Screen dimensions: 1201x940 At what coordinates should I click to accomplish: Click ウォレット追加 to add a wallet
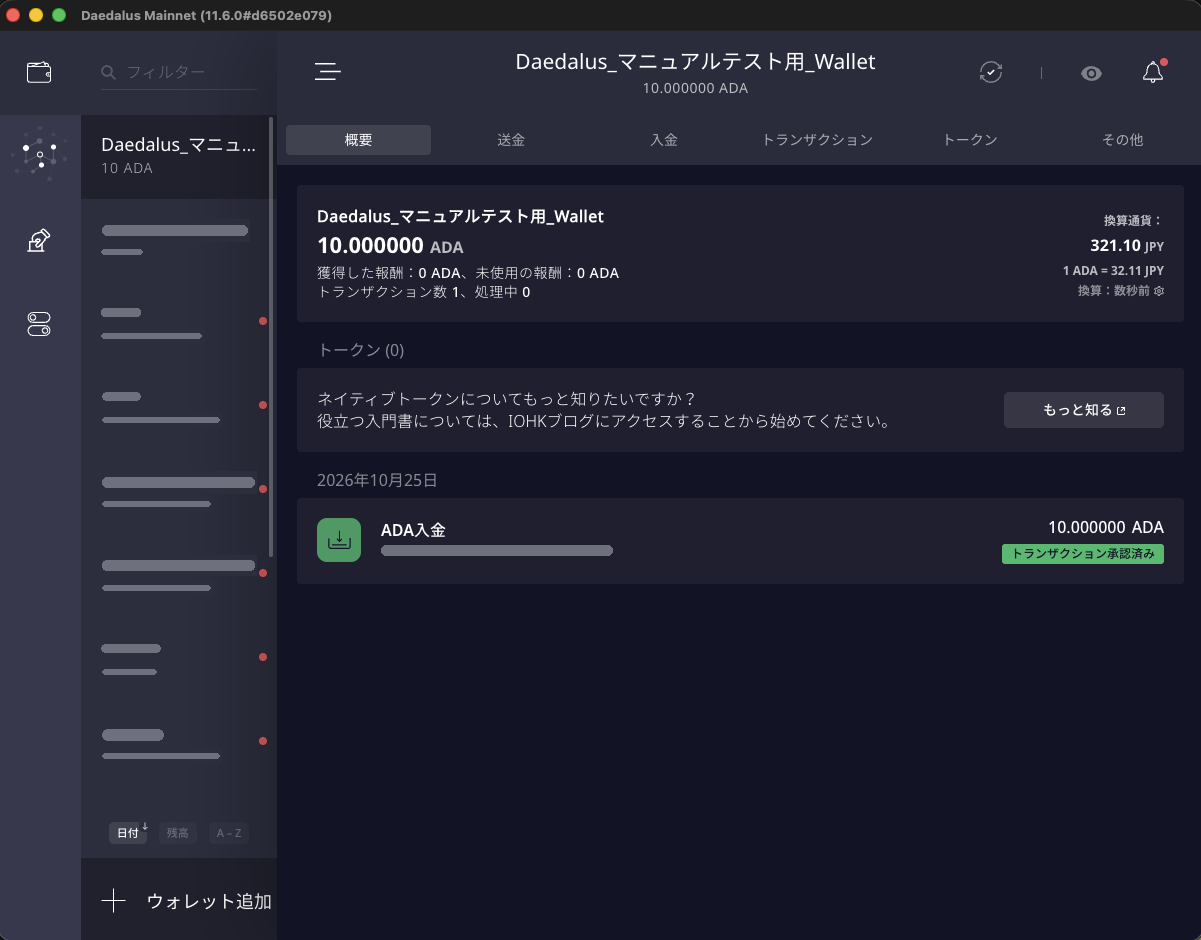tap(179, 901)
